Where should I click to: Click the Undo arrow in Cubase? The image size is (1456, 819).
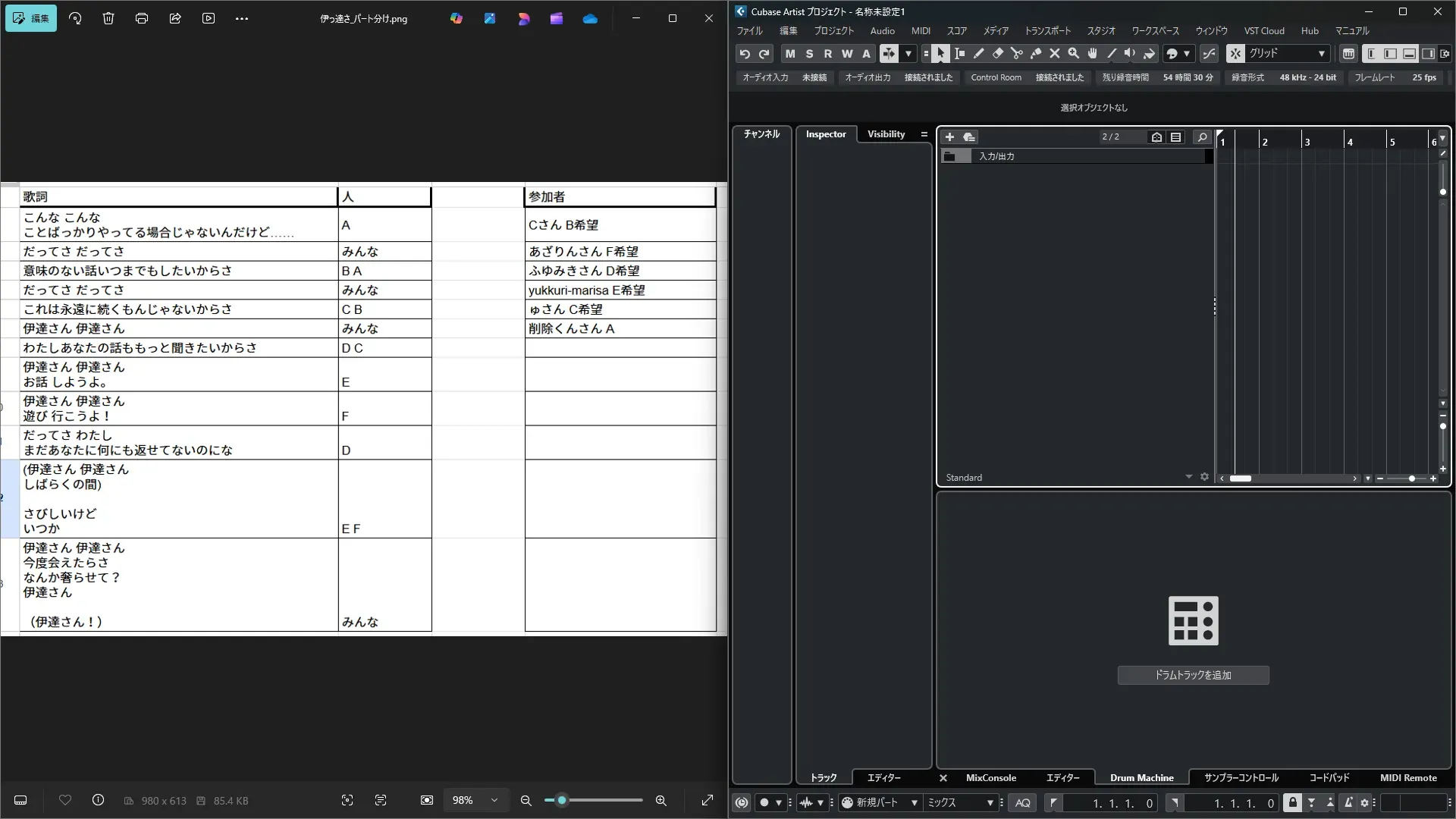click(745, 54)
